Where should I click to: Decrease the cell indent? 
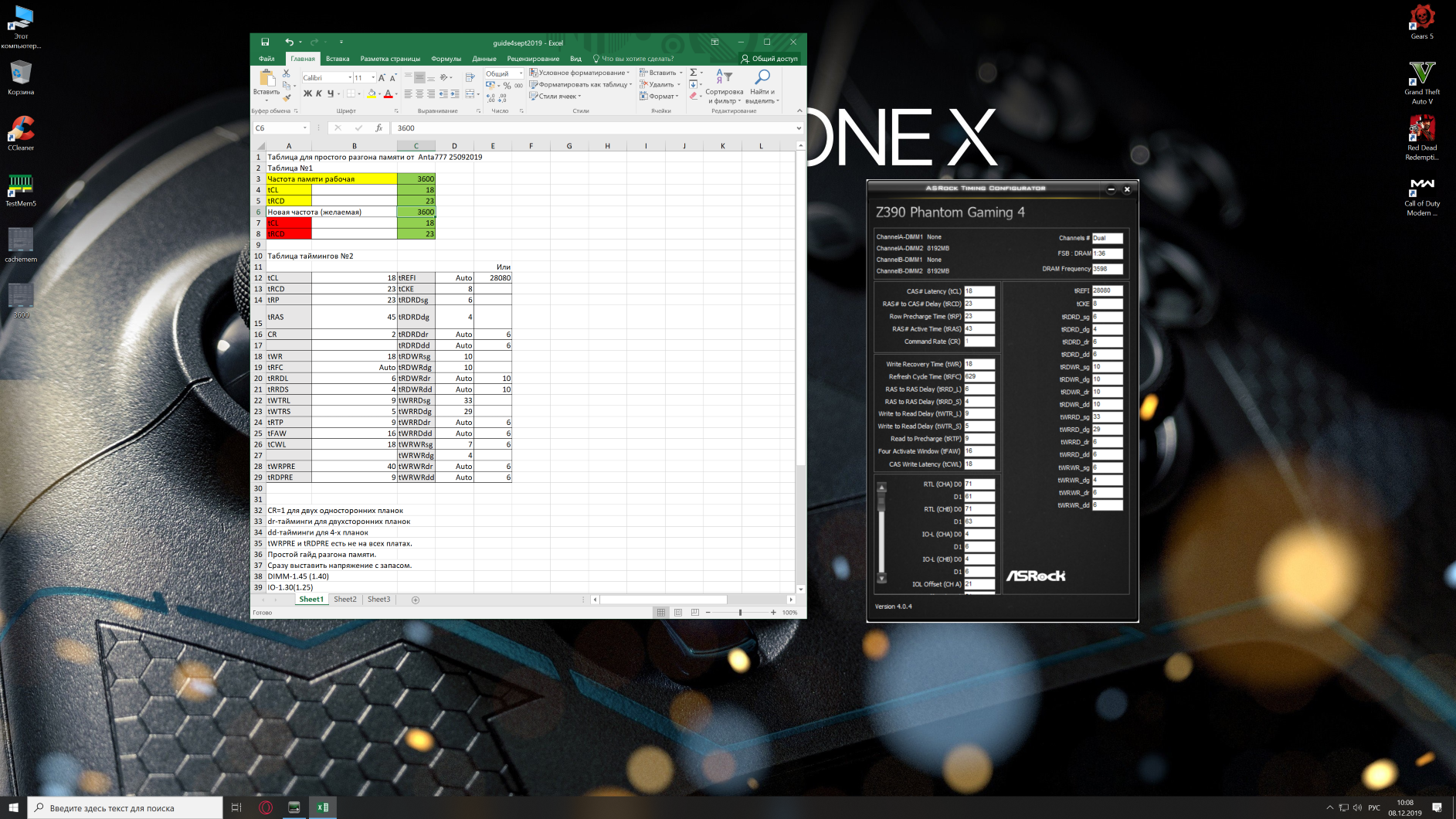point(443,94)
